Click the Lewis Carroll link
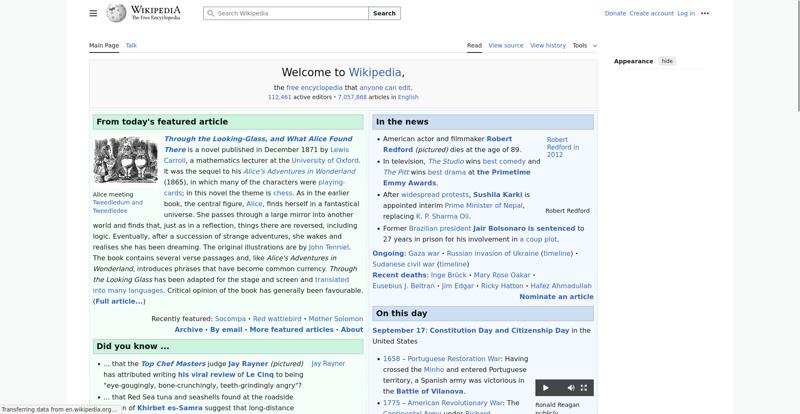Screen dimensions: 800x414 [x=339, y=150]
